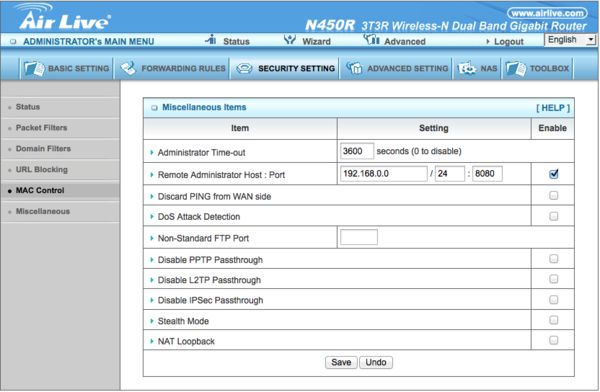Enable DoS Attack Detection checkbox

[x=553, y=216]
